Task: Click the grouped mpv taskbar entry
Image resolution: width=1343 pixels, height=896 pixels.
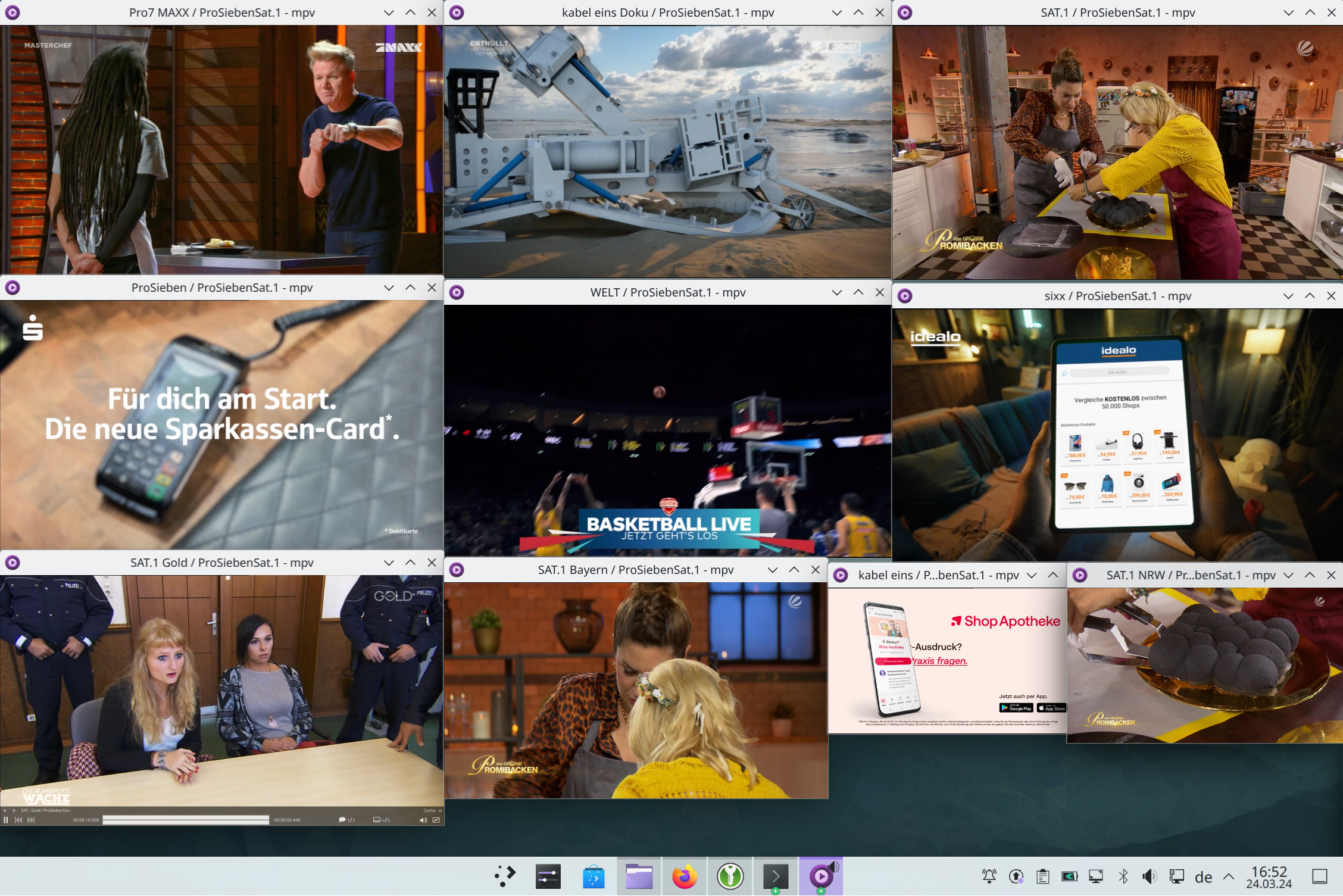Action: [x=821, y=876]
